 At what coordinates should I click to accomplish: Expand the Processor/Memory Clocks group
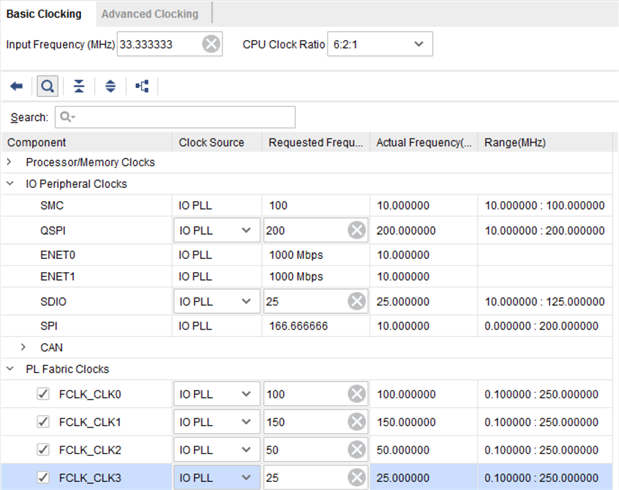click(x=11, y=162)
